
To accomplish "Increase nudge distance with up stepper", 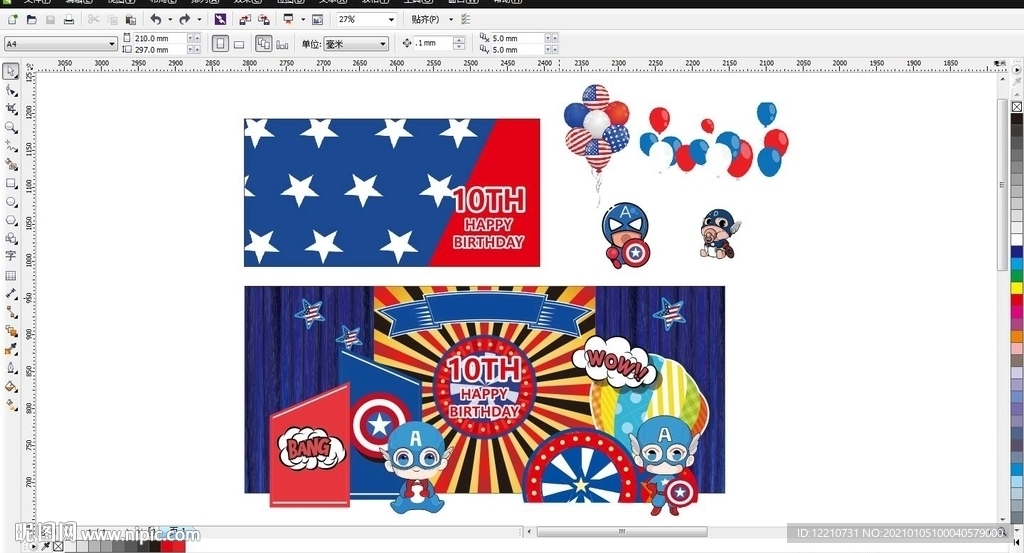I will point(459,40).
